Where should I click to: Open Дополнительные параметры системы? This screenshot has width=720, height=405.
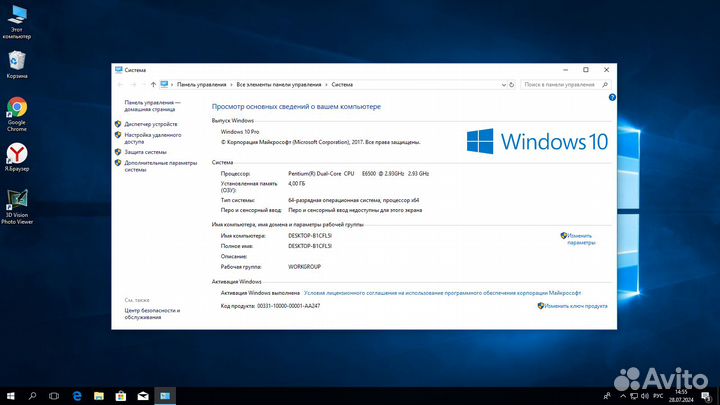tap(161, 166)
